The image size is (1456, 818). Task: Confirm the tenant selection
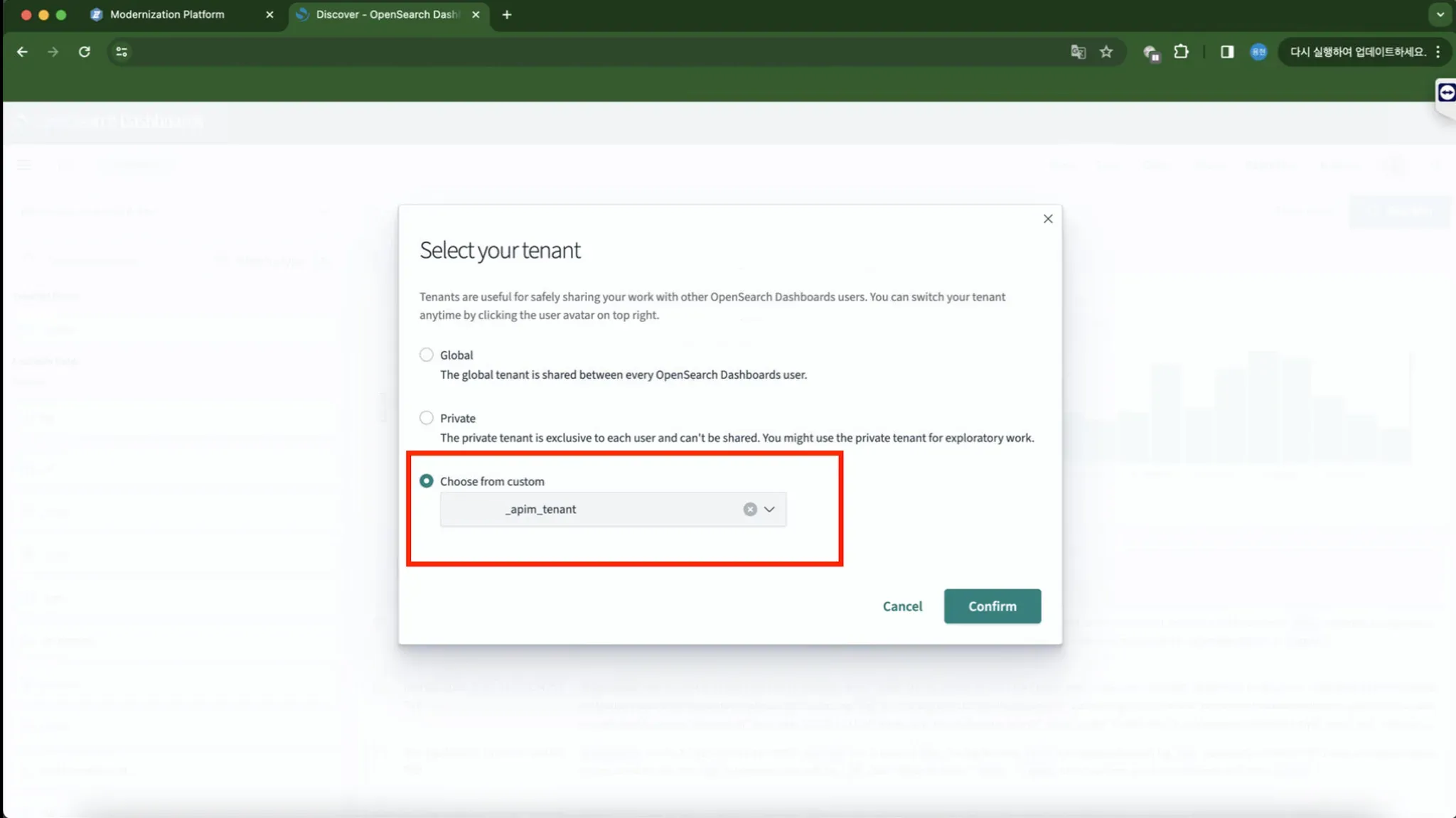992,606
